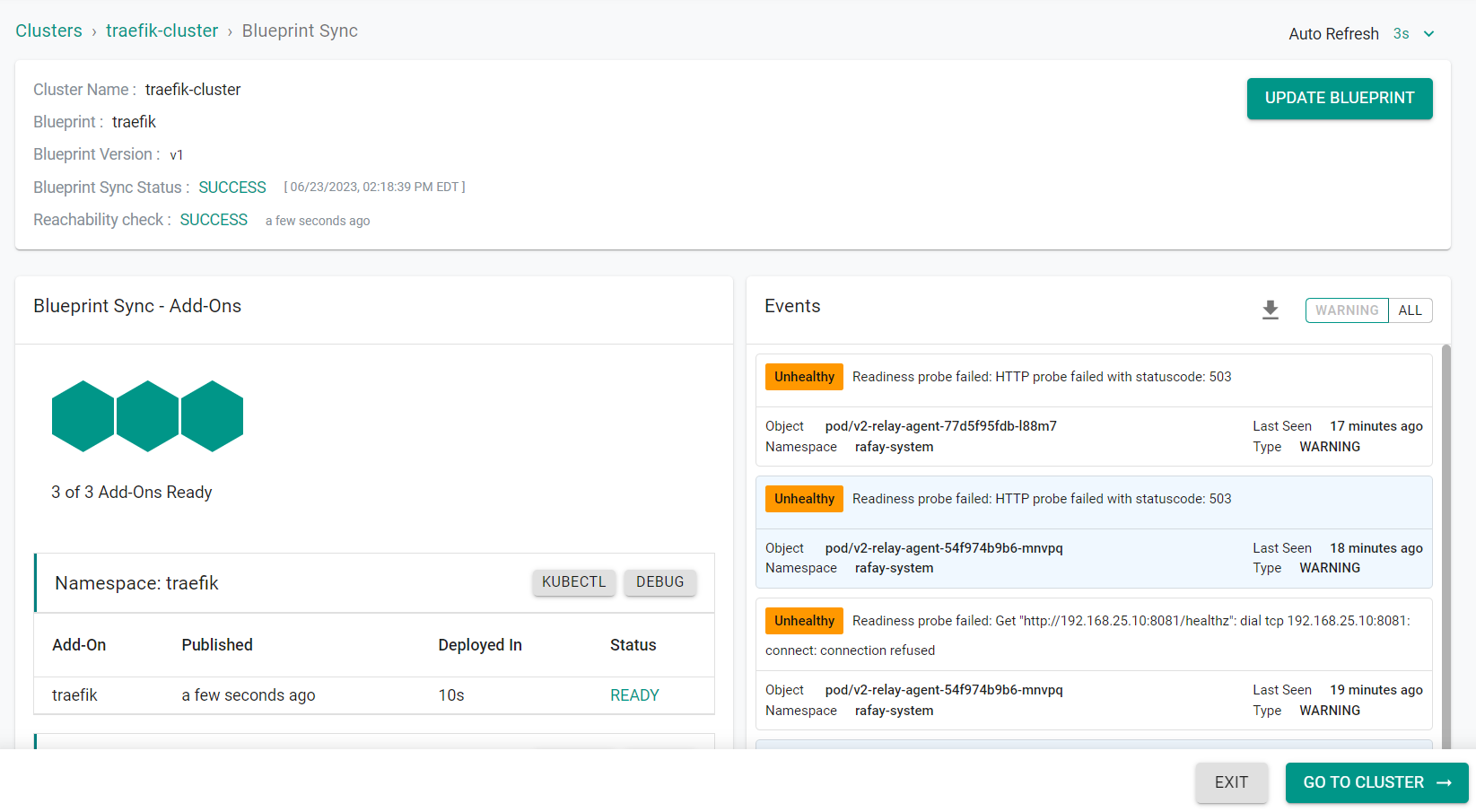The image size is (1476, 812).
Task: Download the events log
Action: tap(1270, 310)
